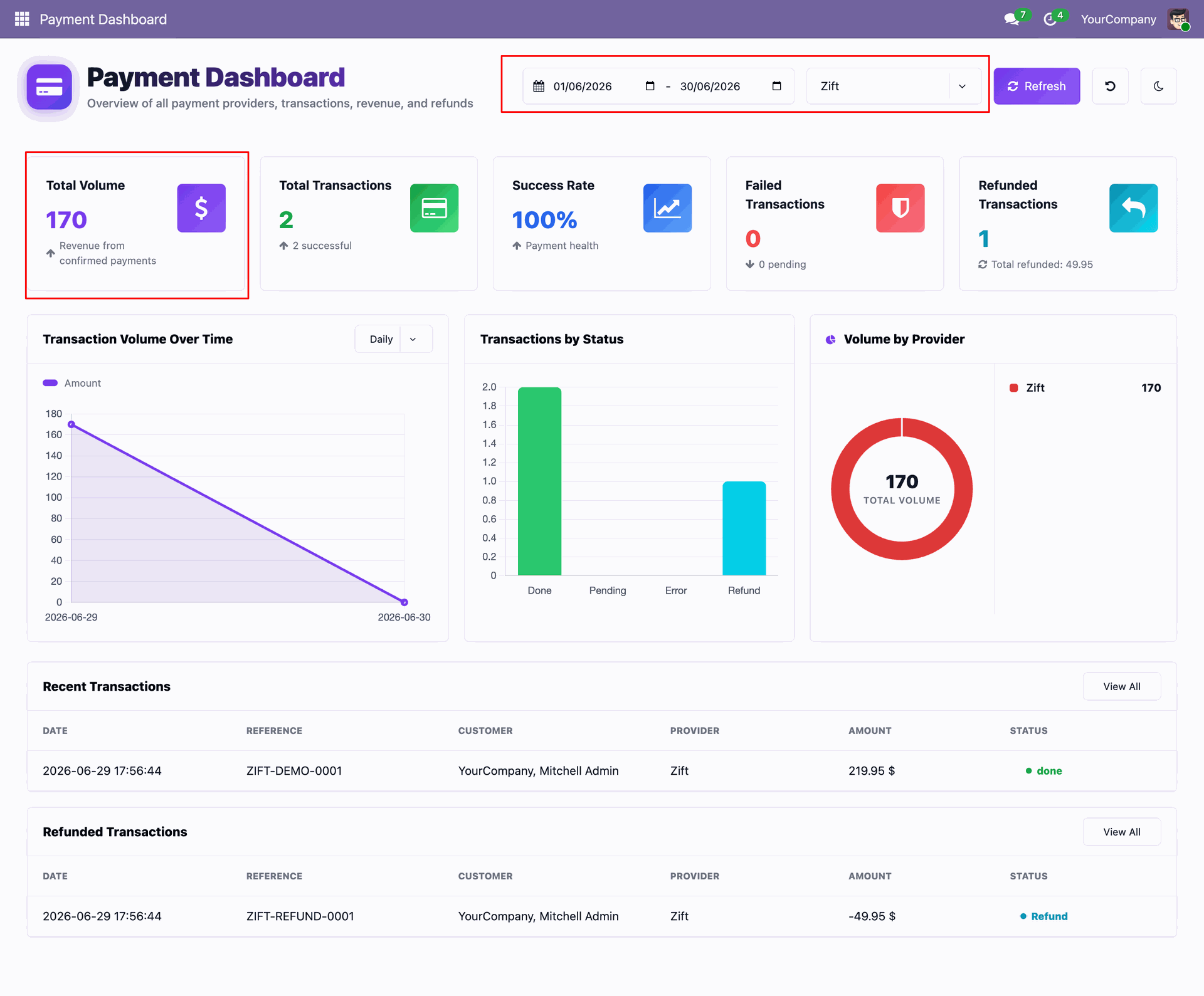This screenshot has height=996, width=1204.
Task: Click the Refresh button
Action: coord(1037,86)
